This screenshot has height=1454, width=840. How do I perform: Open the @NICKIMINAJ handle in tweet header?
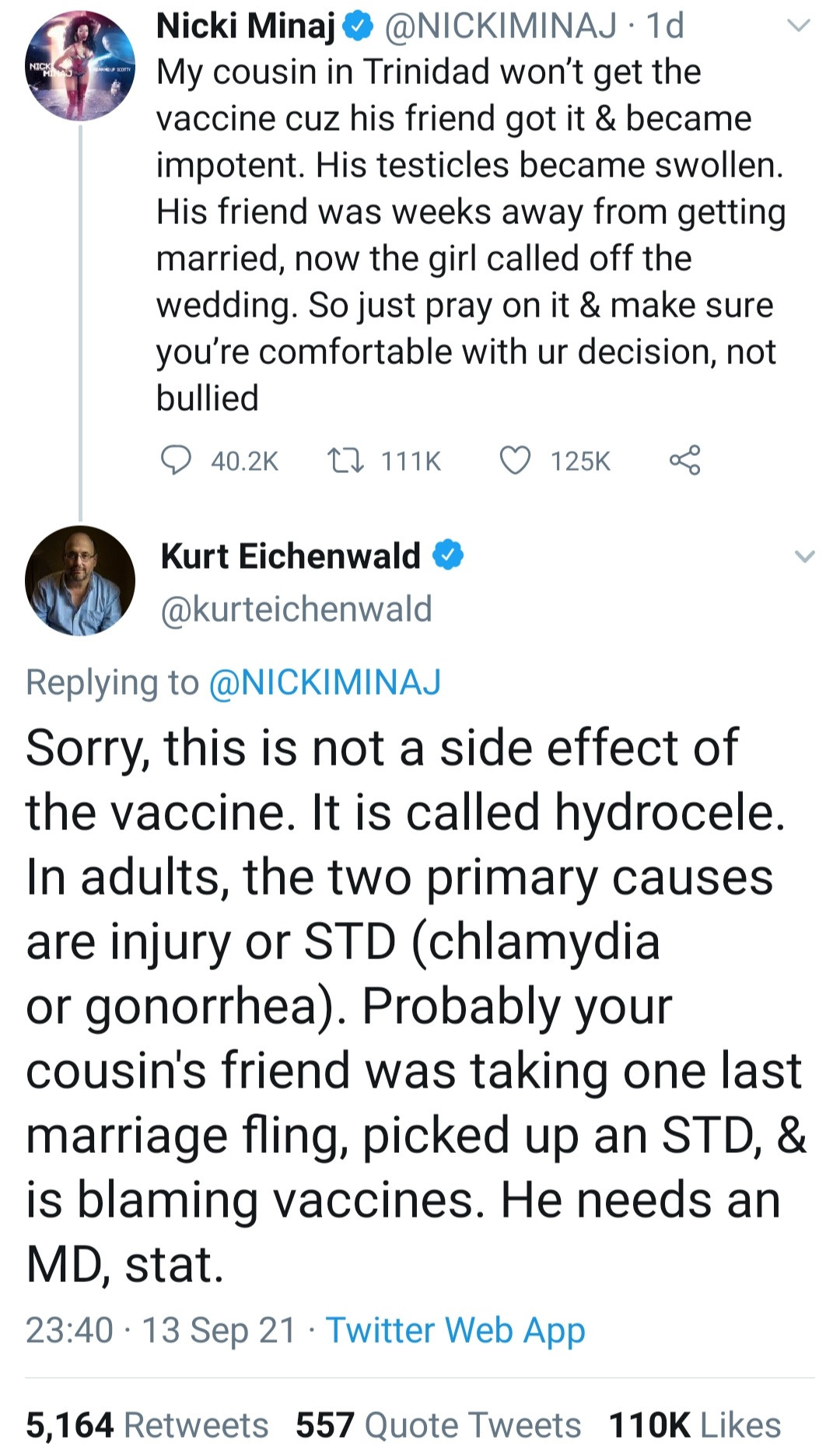click(x=501, y=26)
